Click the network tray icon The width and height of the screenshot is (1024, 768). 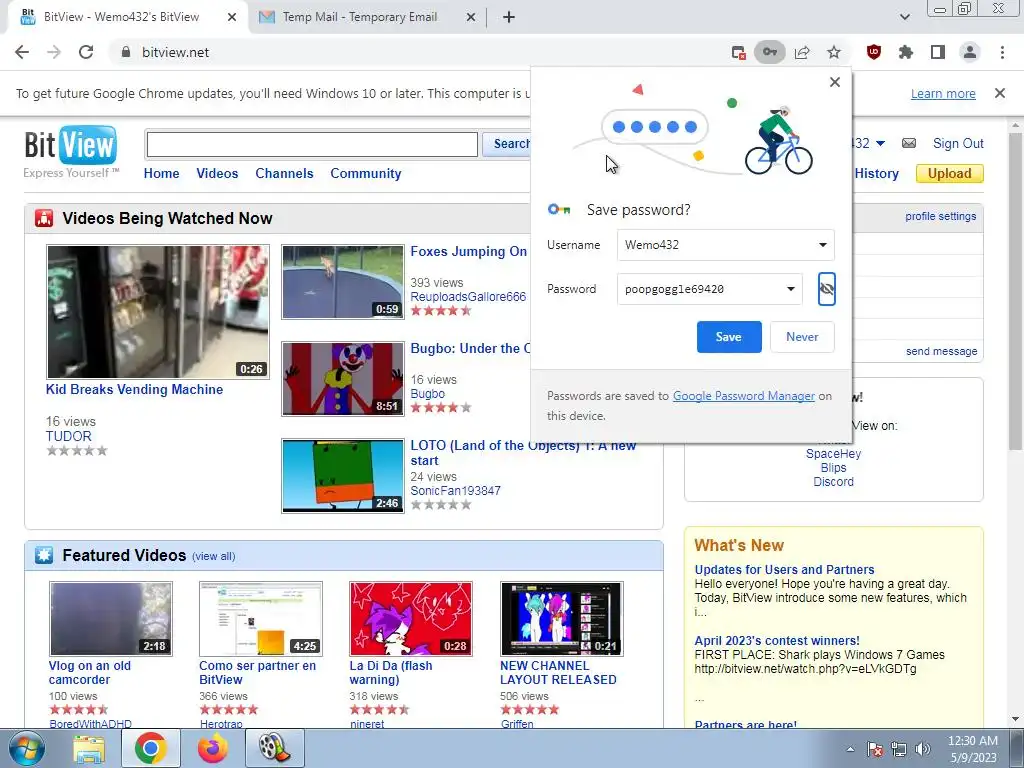[x=899, y=748]
